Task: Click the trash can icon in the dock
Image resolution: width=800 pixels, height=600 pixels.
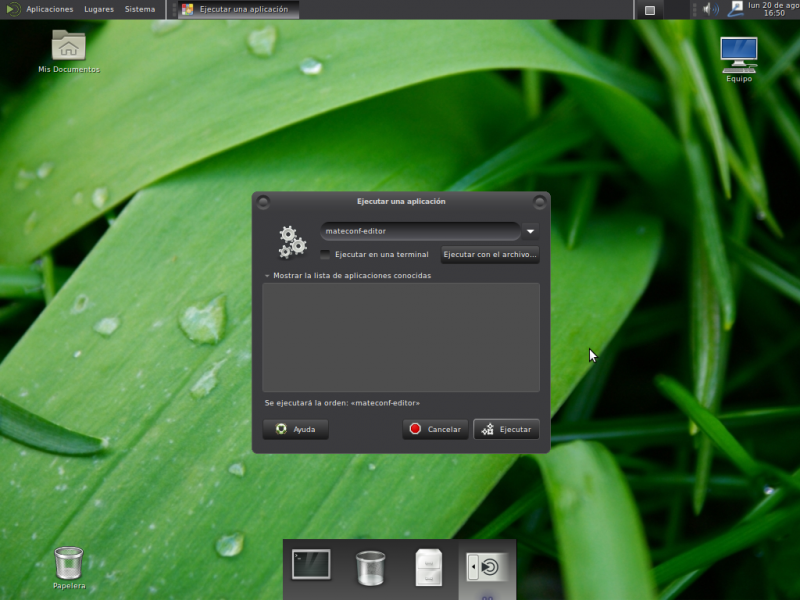Action: coord(370,567)
